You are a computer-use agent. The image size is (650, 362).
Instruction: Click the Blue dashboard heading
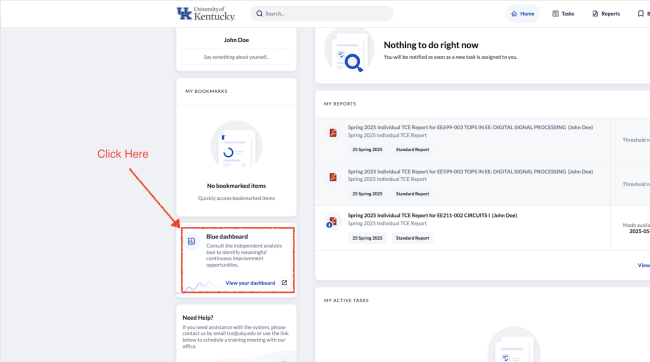tap(227, 236)
